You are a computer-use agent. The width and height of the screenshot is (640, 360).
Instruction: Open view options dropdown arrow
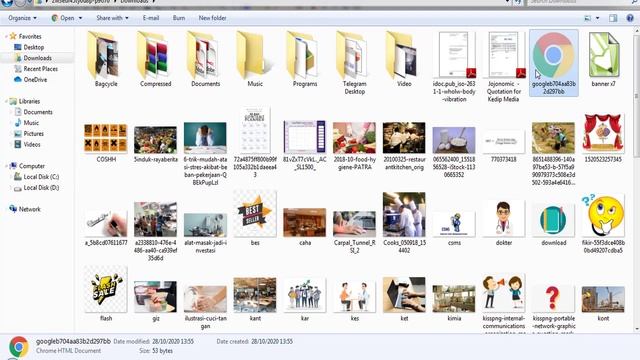coord(598,18)
